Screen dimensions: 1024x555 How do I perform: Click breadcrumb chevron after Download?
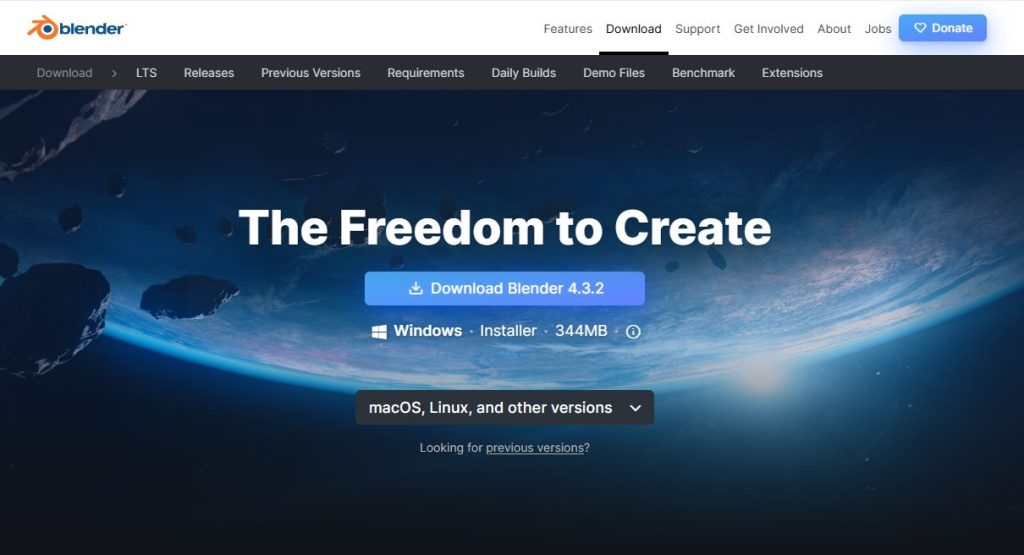pyautogui.click(x=114, y=73)
